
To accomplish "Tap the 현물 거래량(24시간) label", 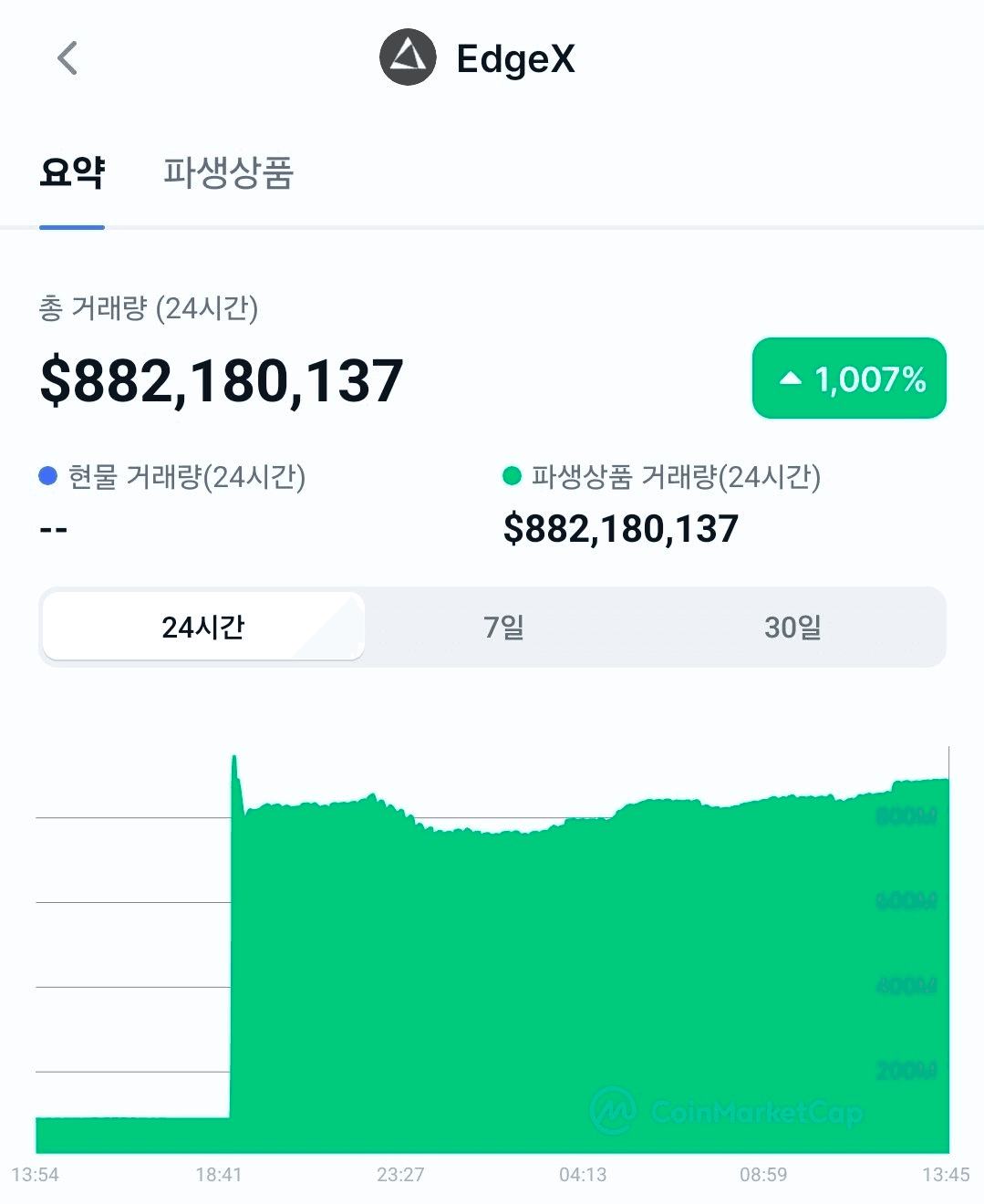I will tap(187, 476).
